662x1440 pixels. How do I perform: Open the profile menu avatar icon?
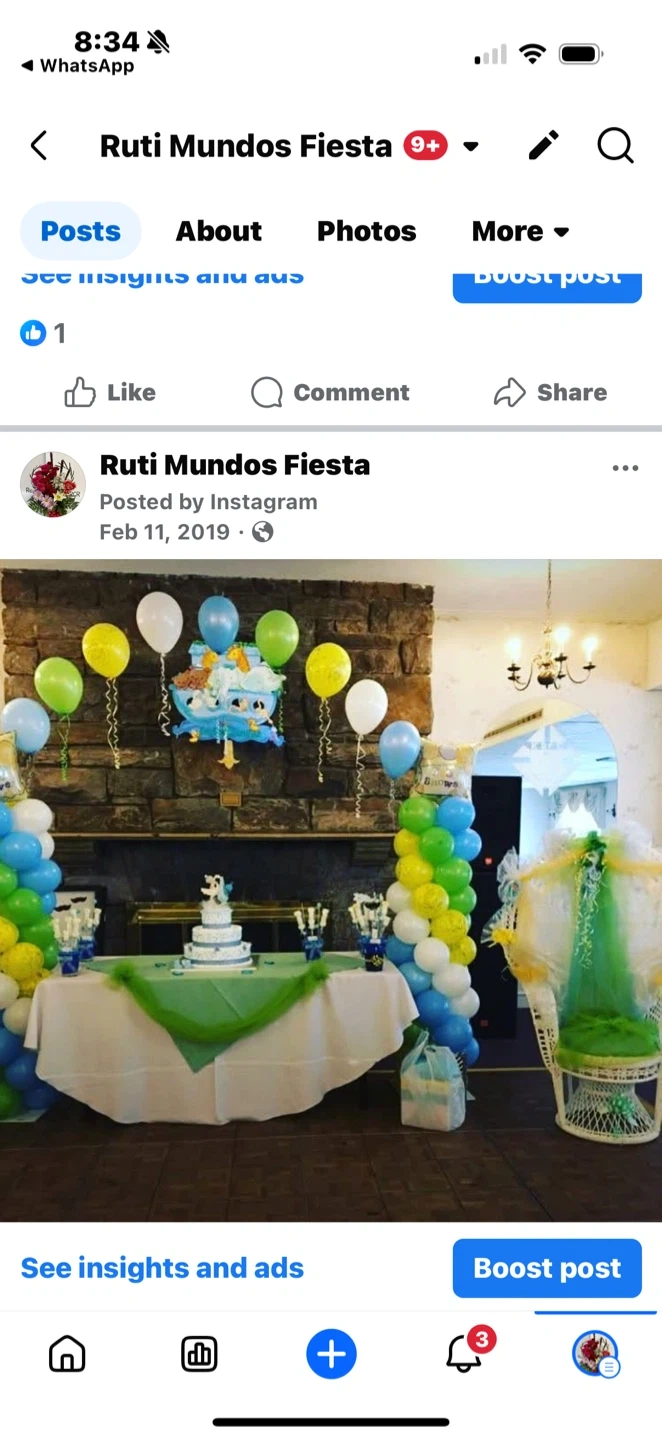point(595,1354)
